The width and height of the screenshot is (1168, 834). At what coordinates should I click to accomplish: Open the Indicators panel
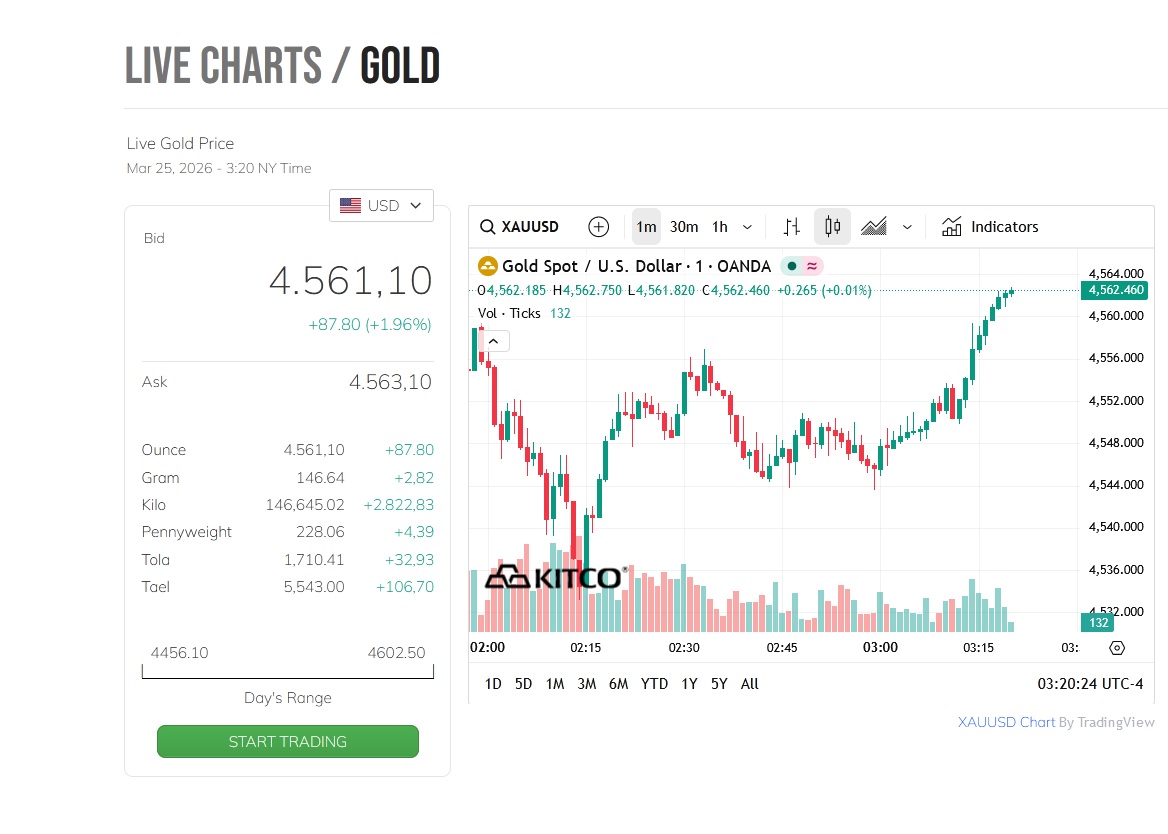click(x=990, y=227)
